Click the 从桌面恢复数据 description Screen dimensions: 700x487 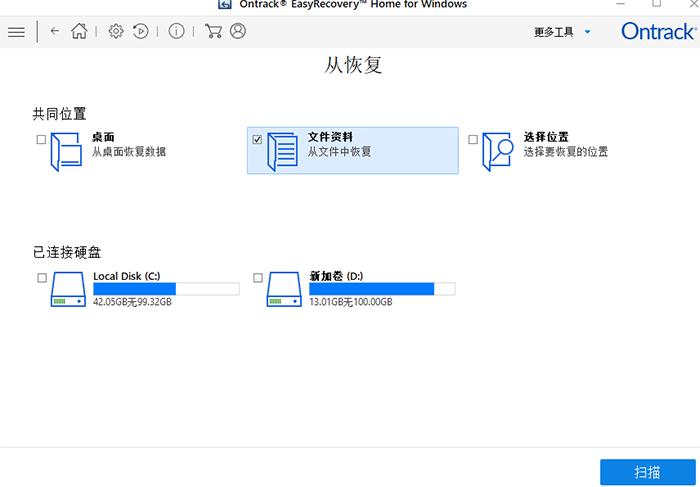point(129,152)
